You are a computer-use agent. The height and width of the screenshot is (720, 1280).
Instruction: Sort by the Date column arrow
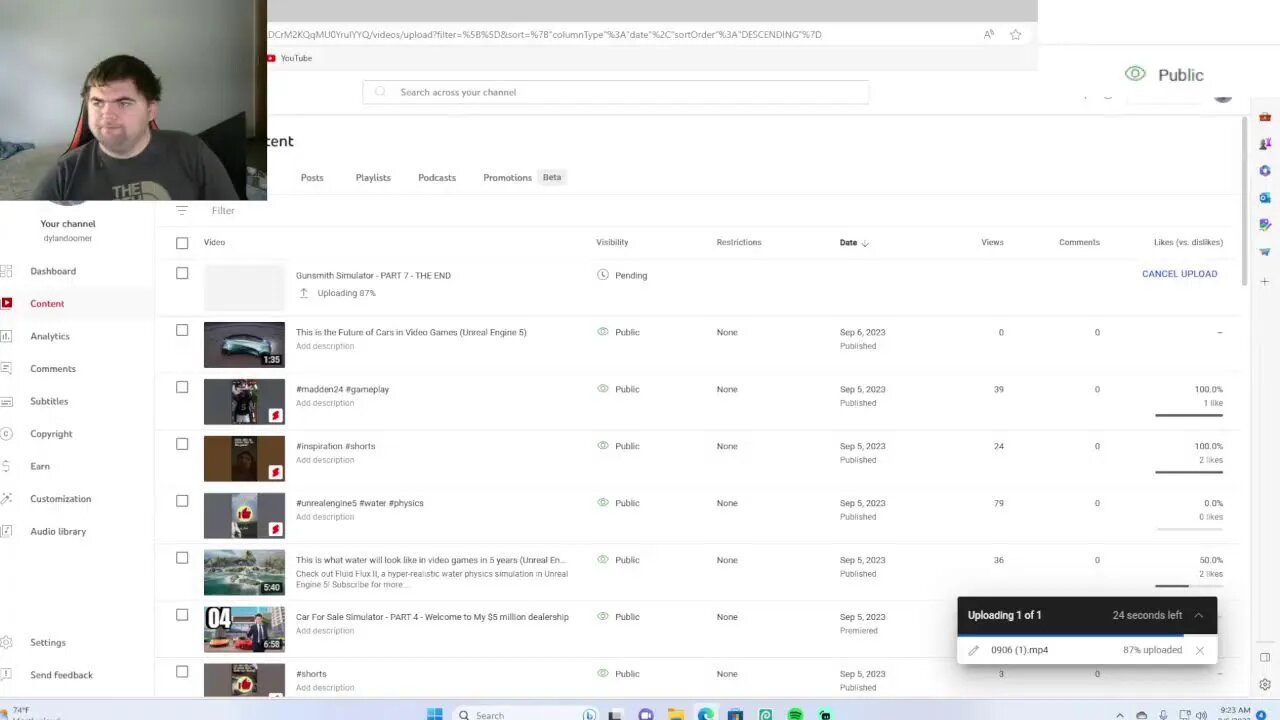(x=865, y=243)
